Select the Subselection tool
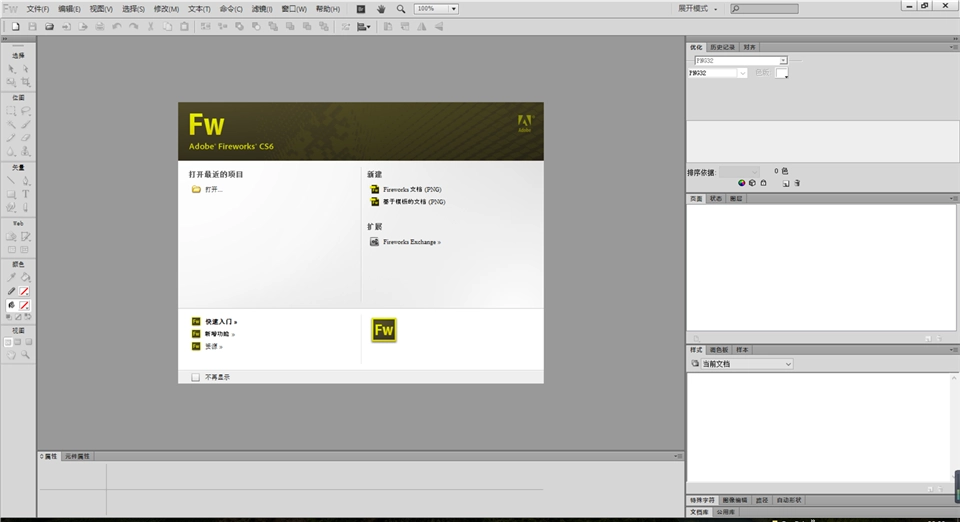 click(x=26, y=69)
